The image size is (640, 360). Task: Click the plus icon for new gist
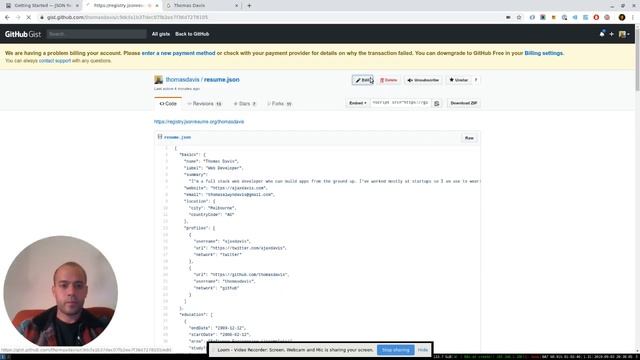(611, 34)
